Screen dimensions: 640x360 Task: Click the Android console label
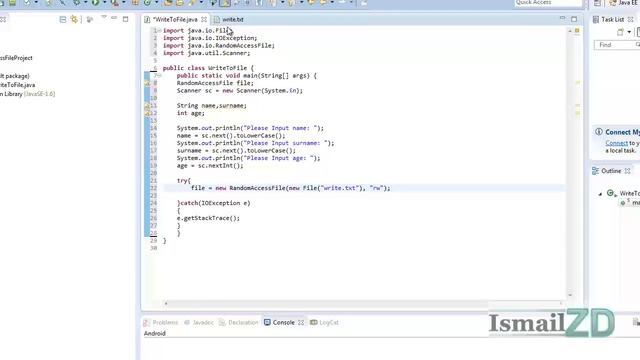(x=155, y=333)
